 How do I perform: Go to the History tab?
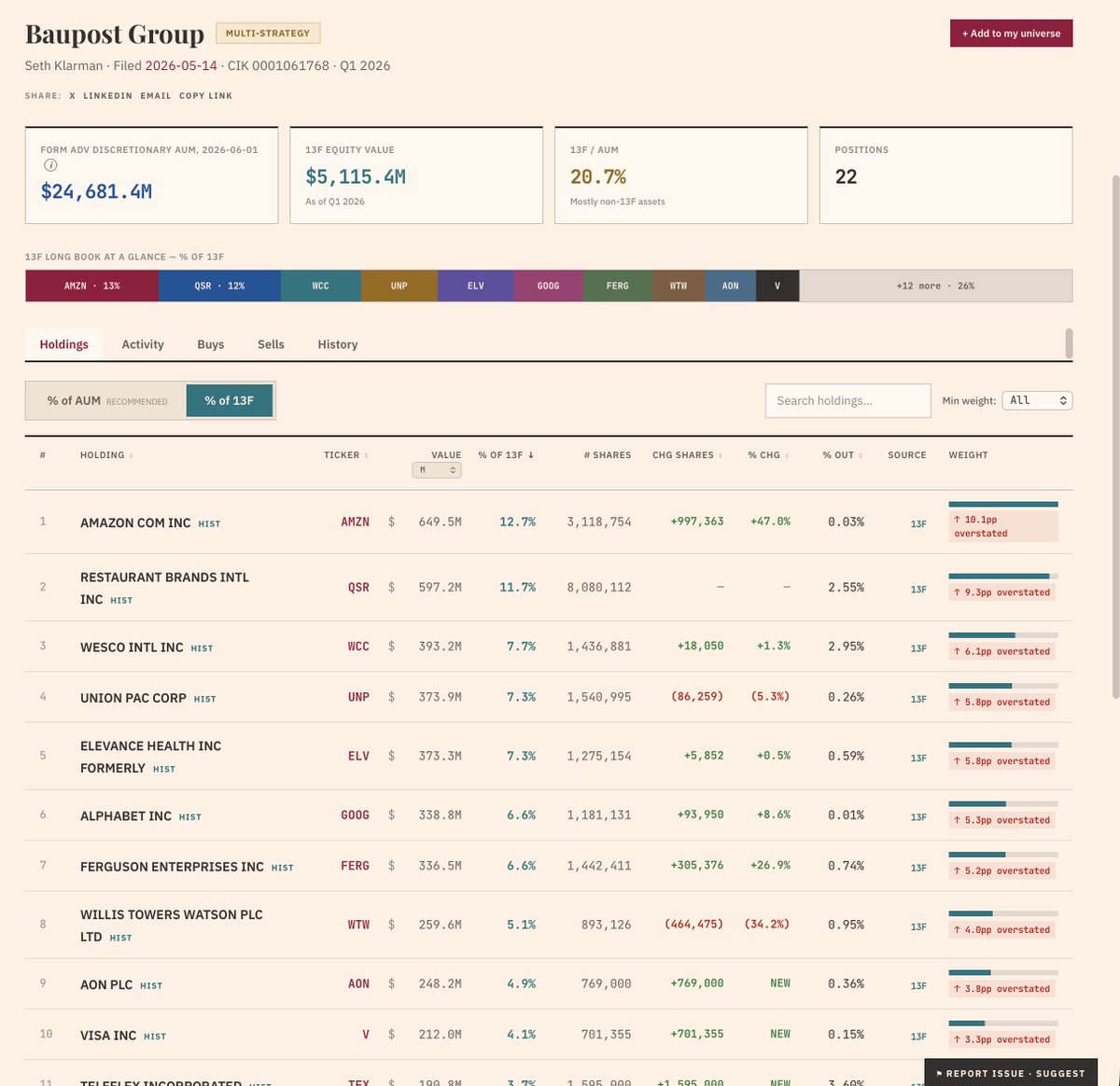338,344
